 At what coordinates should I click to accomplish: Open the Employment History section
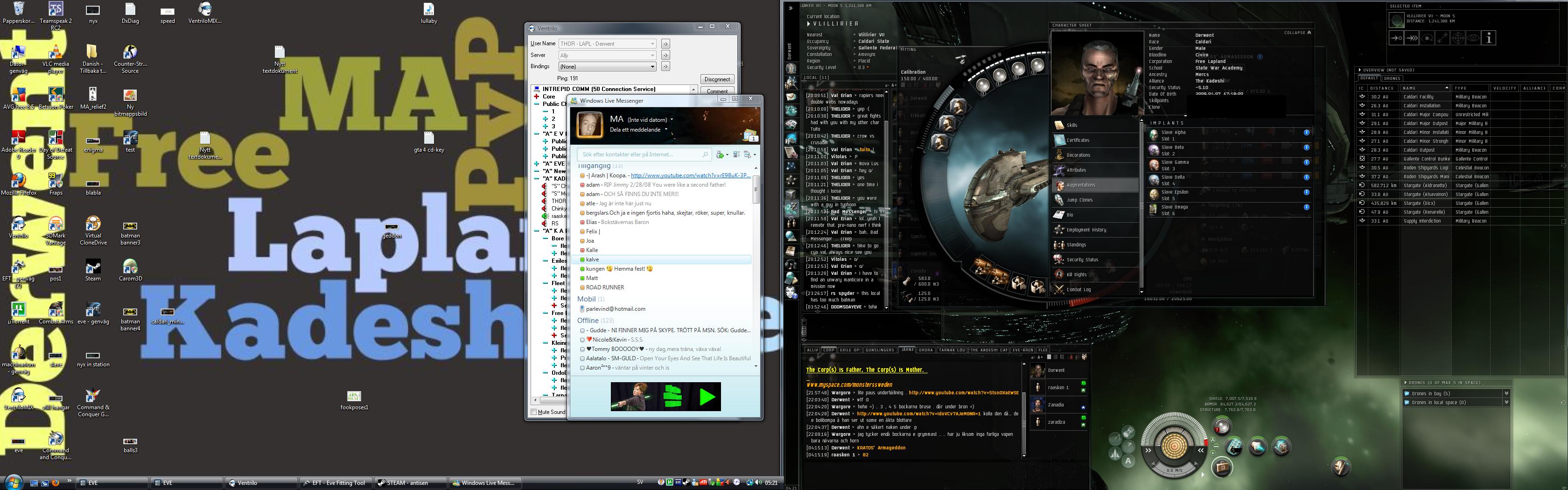(x=1095, y=230)
